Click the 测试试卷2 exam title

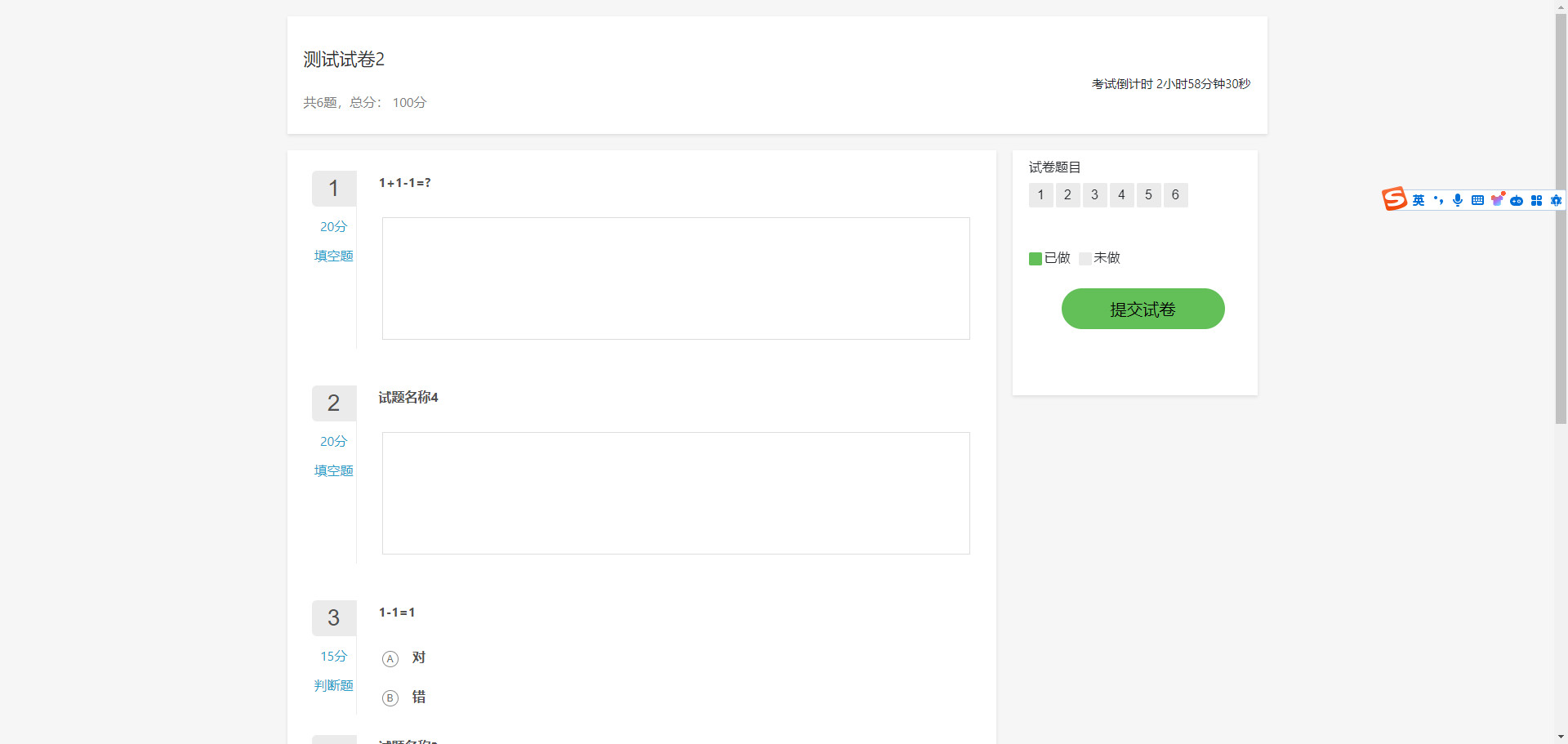click(344, 60)
